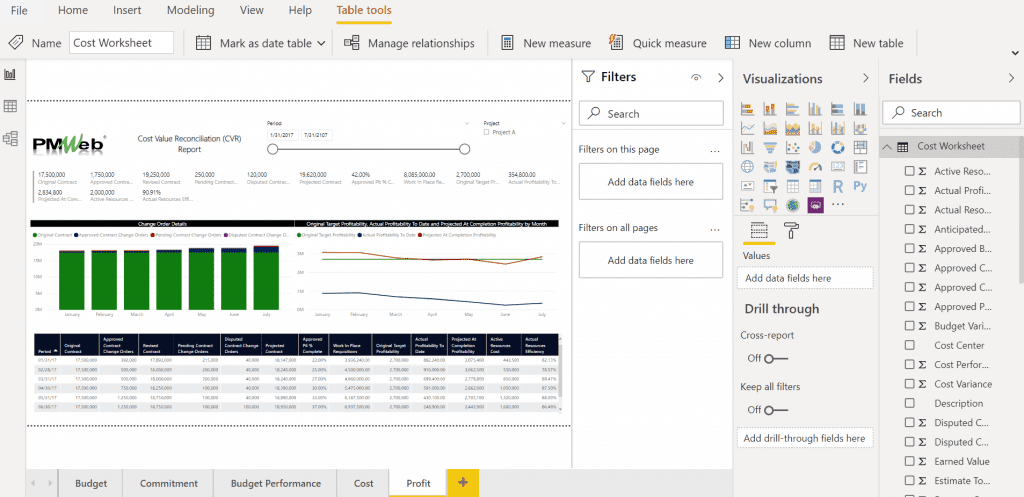Click the Quick measure button

(657, 43)
